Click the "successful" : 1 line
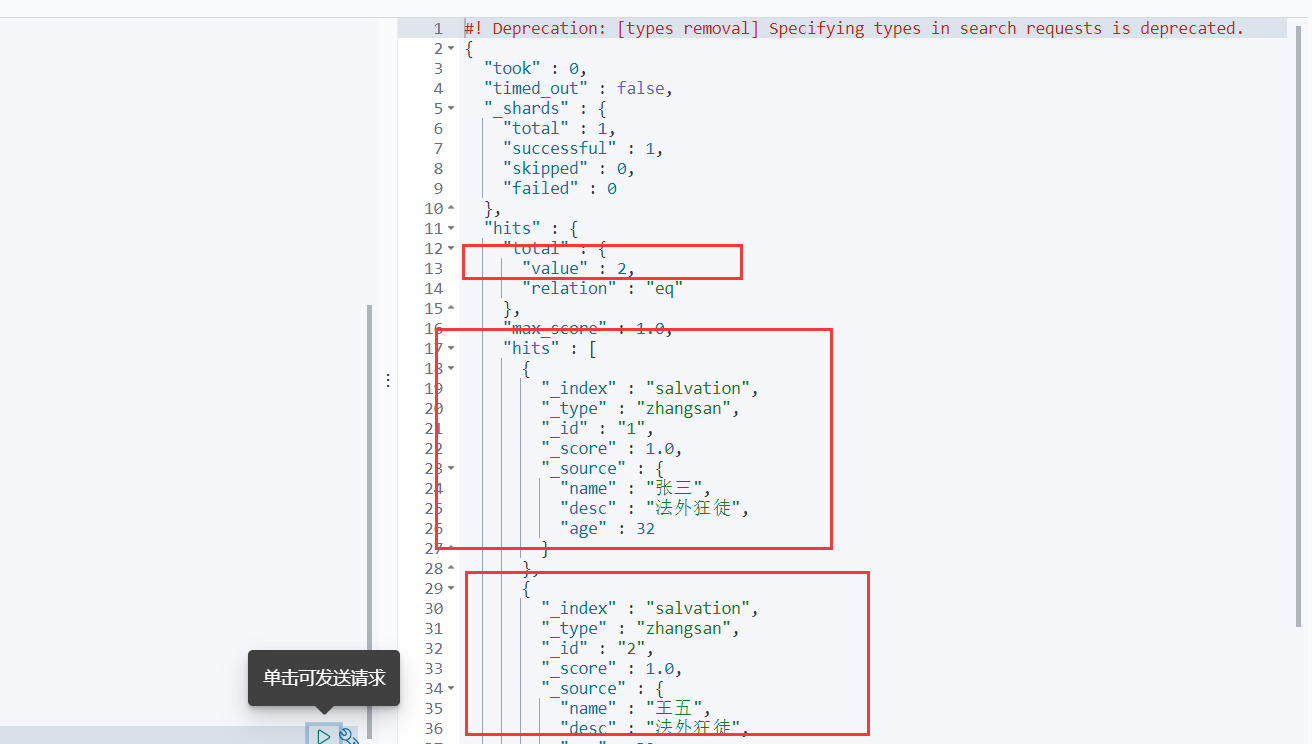Image resolution: width=1312 pixels, height=744 pixels. coord(583,148)
